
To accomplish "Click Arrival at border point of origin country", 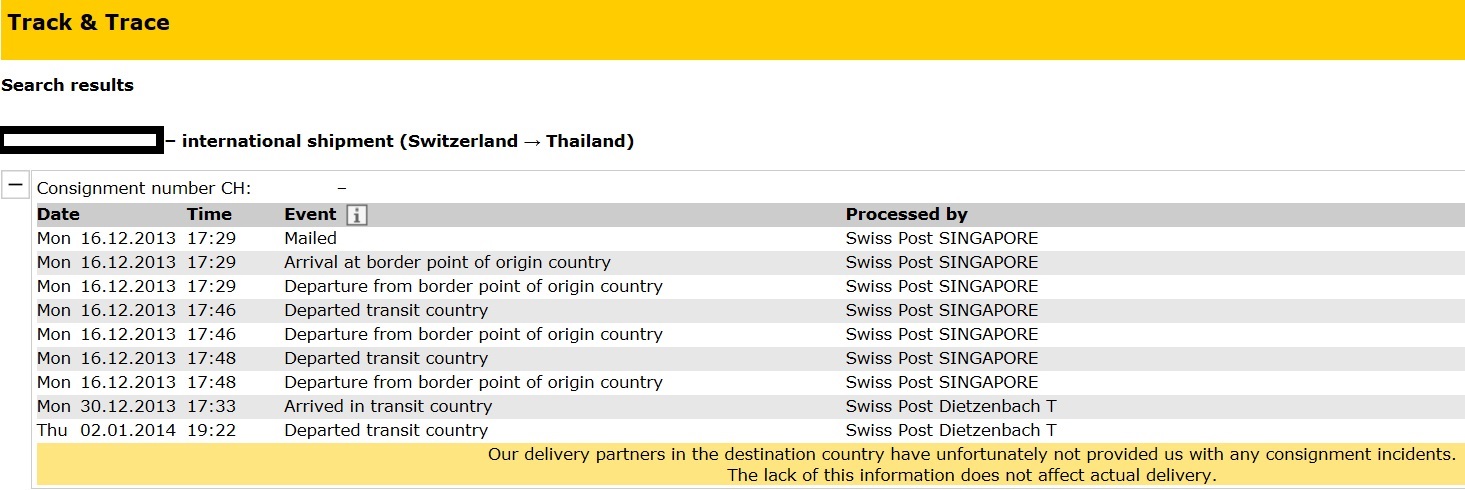I will pyautogui.click(x=447, y=263).
